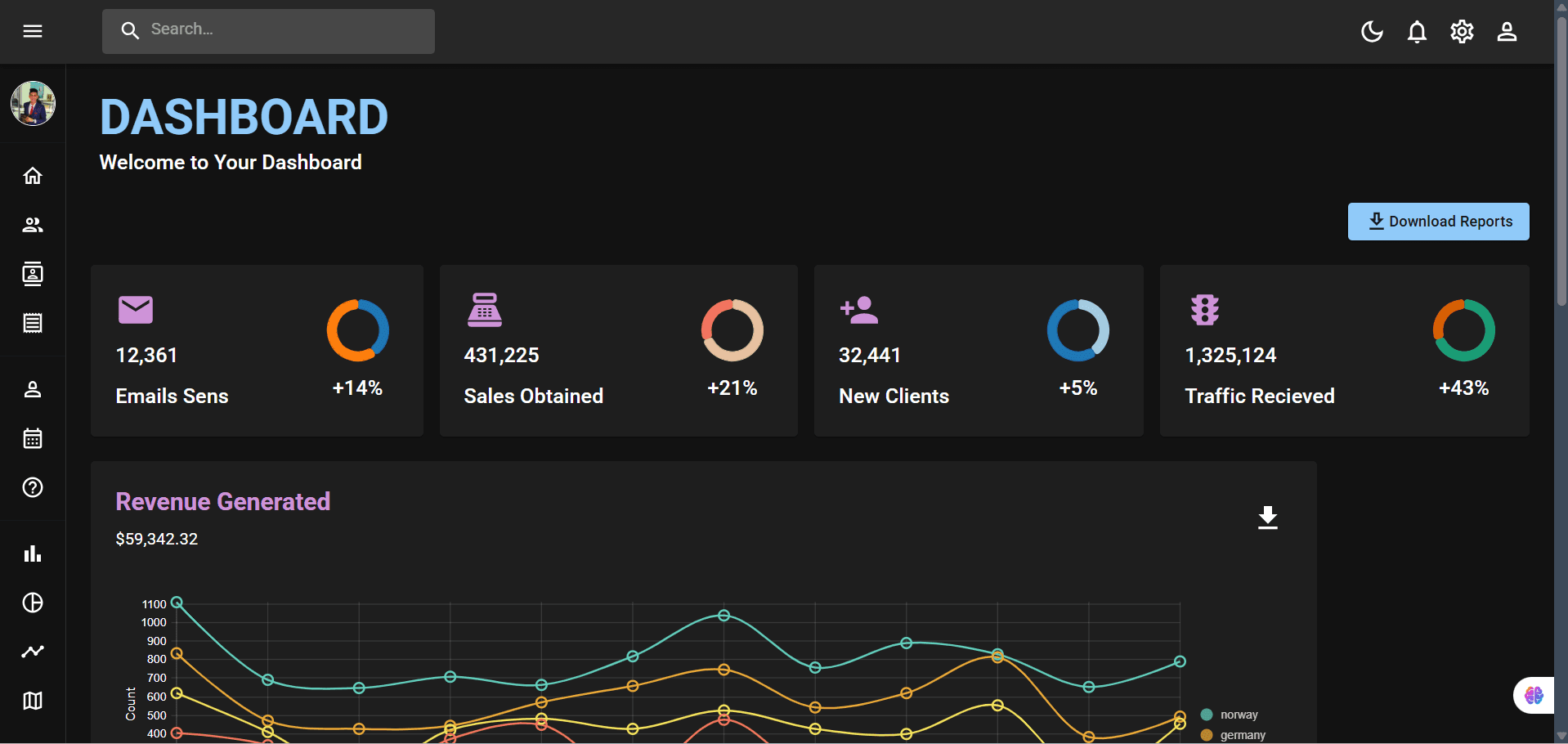Screen dimensions: 1568x744
Task: Open the Invoices Balances sidebar icon
Action: [x=33, y=323]
